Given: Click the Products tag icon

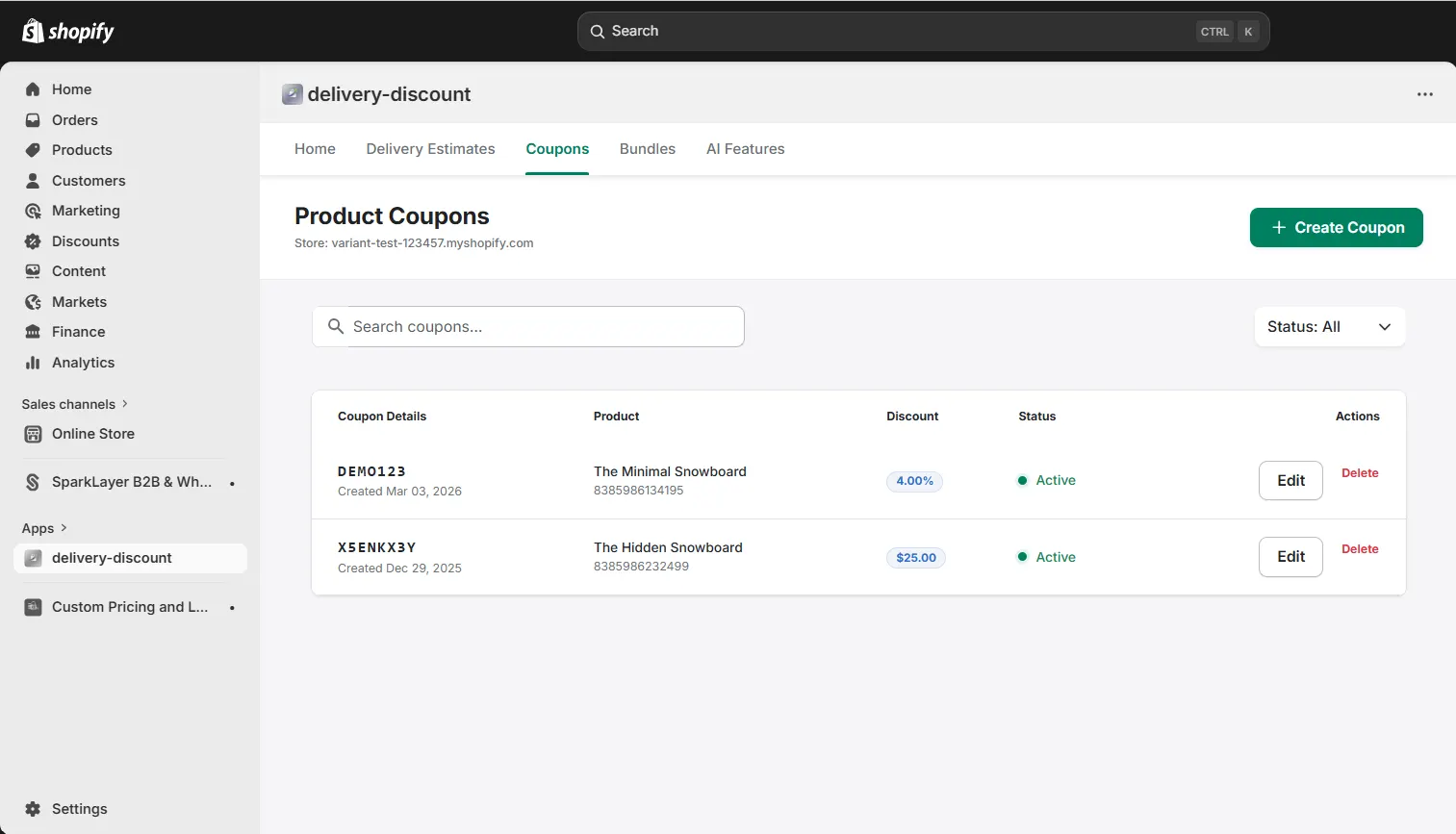Looking at the screenshot, I should coord(33,150).
